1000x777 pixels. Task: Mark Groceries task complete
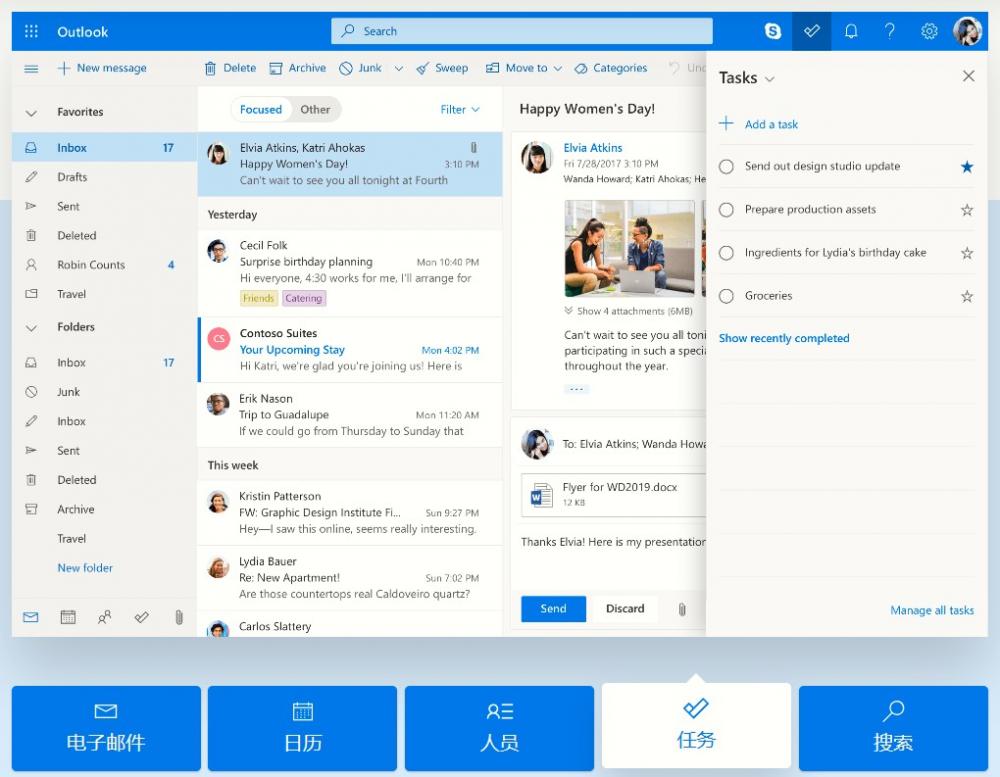726,296
